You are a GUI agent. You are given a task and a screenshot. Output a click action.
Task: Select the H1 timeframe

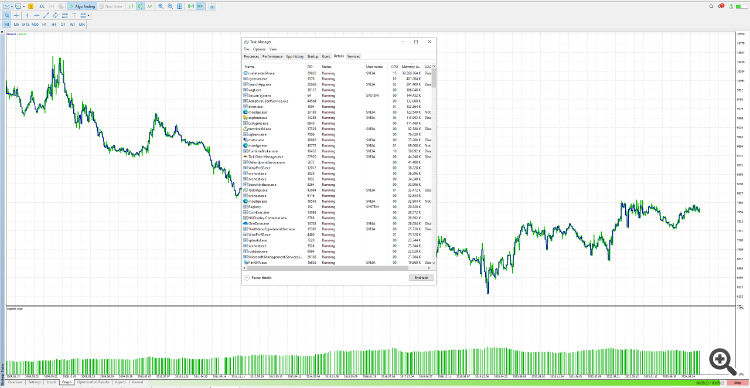(44, 24)
